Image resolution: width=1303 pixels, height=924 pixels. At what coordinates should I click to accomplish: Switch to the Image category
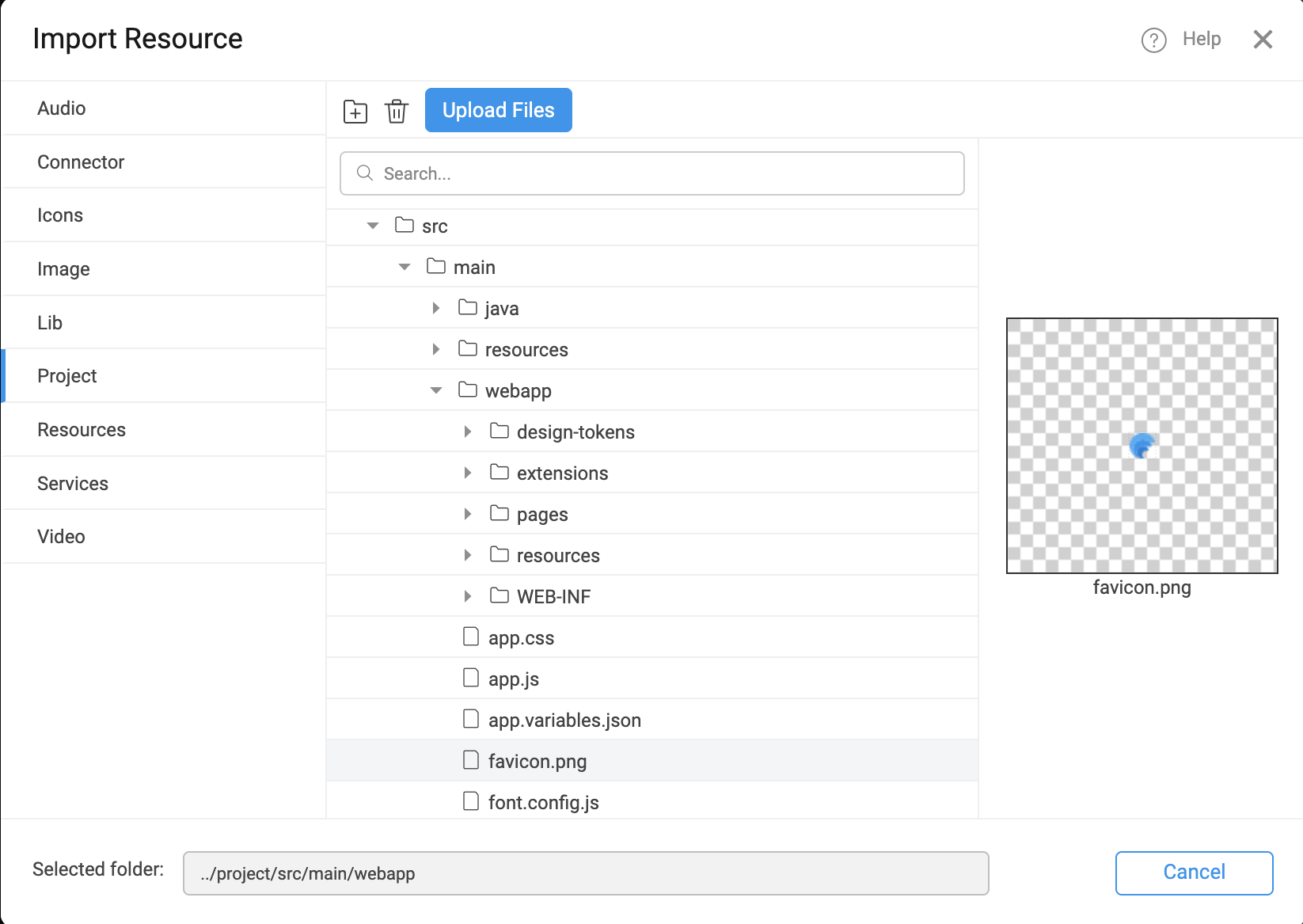click(x=63, y=268)
